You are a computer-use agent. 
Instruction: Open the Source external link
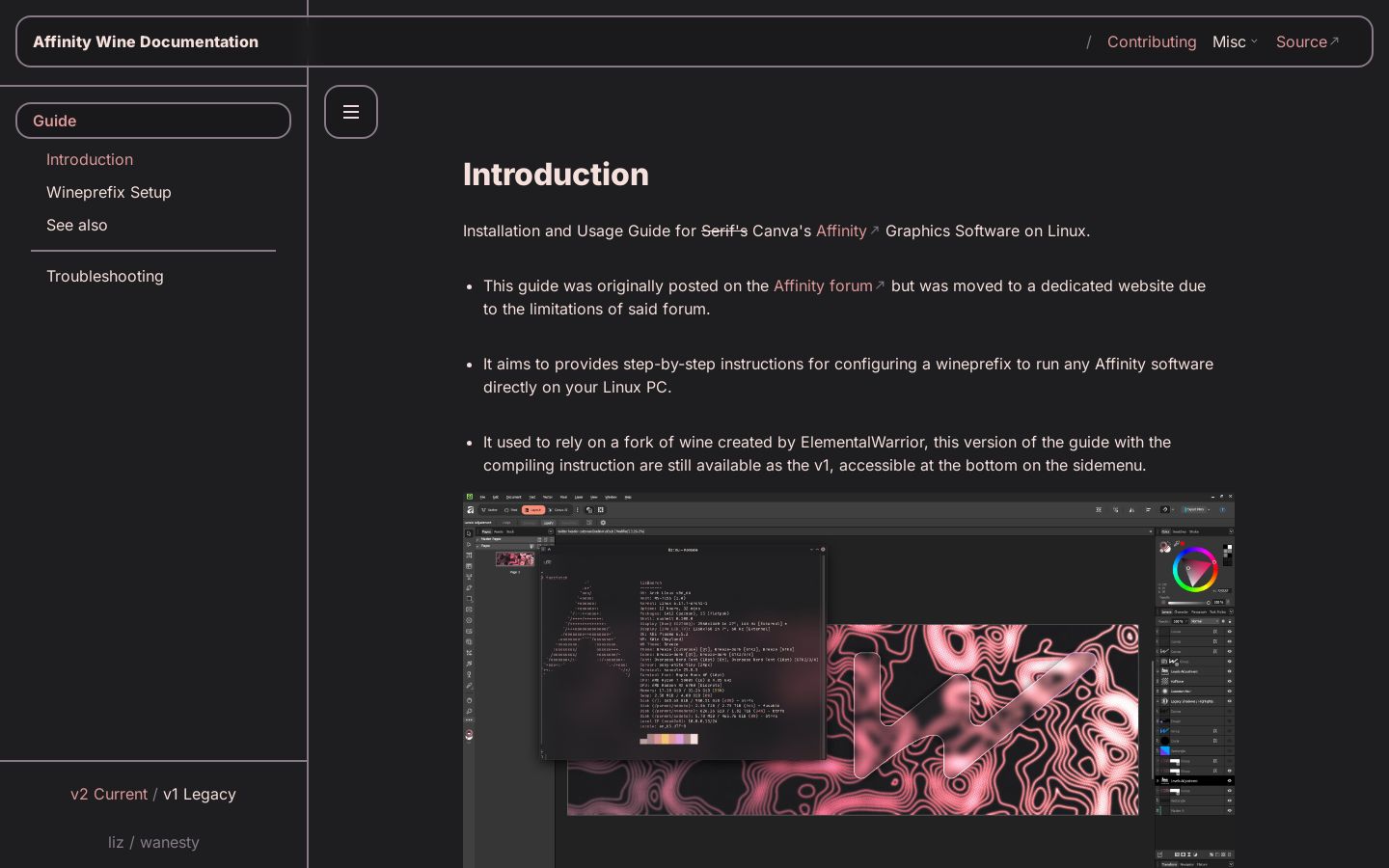[x=1307, y=41]
